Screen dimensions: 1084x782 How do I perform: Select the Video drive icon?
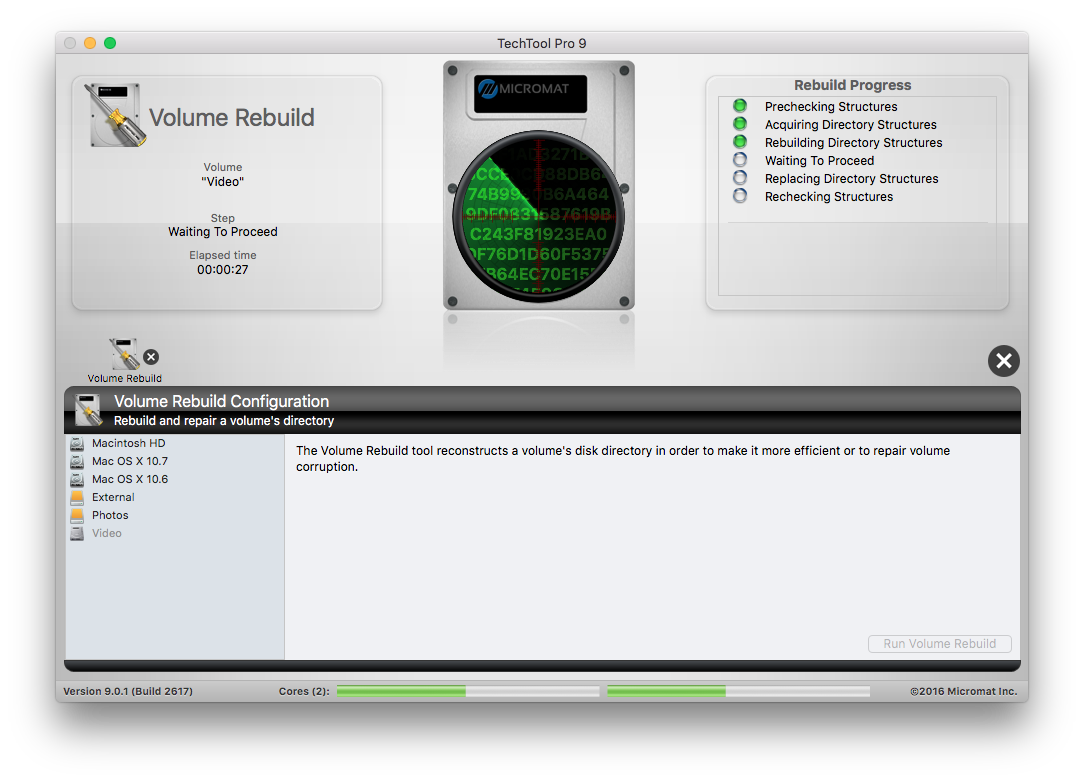[77, 533]
